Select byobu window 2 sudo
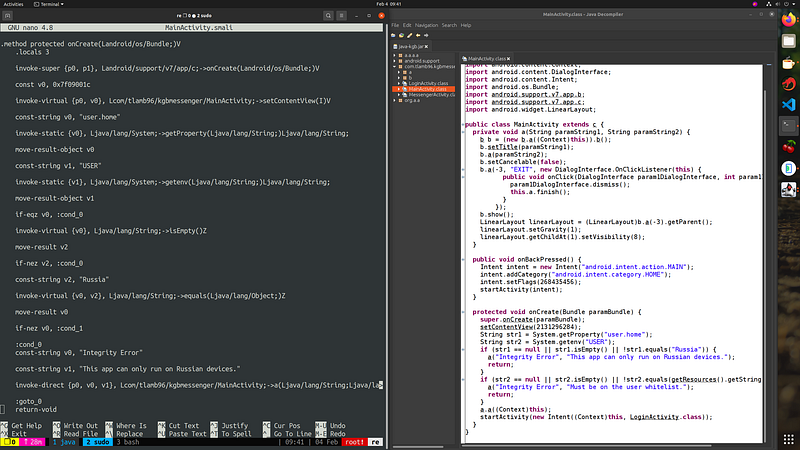 click(97, 442)
